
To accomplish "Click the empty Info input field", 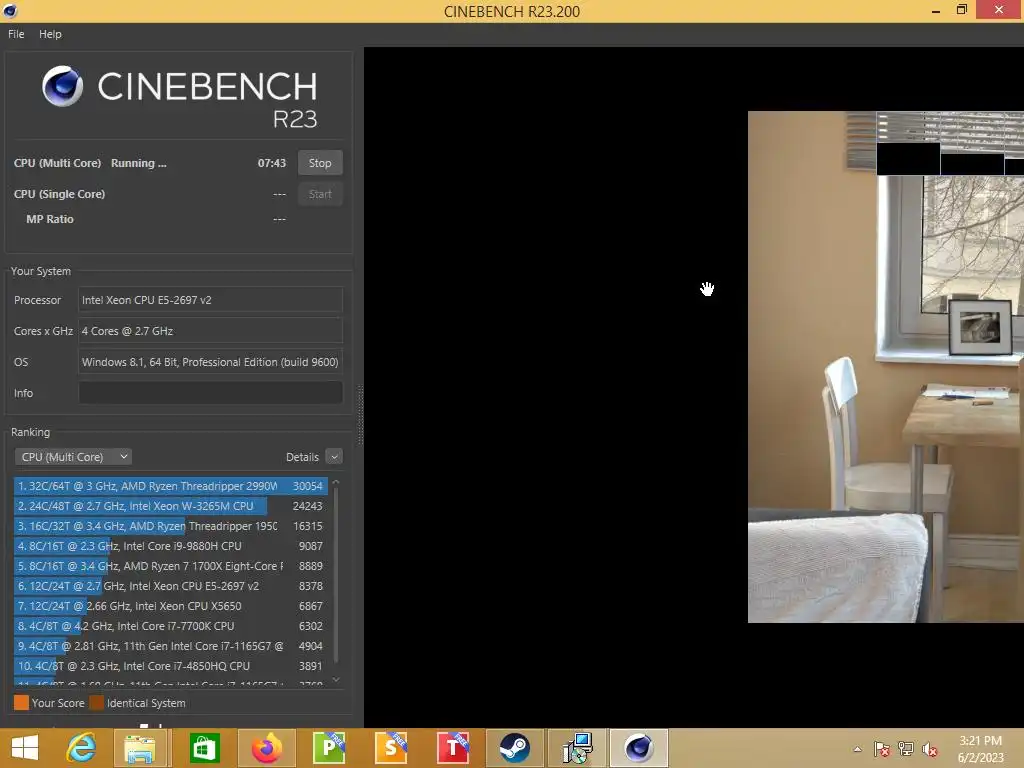I will tap(210, 392).
